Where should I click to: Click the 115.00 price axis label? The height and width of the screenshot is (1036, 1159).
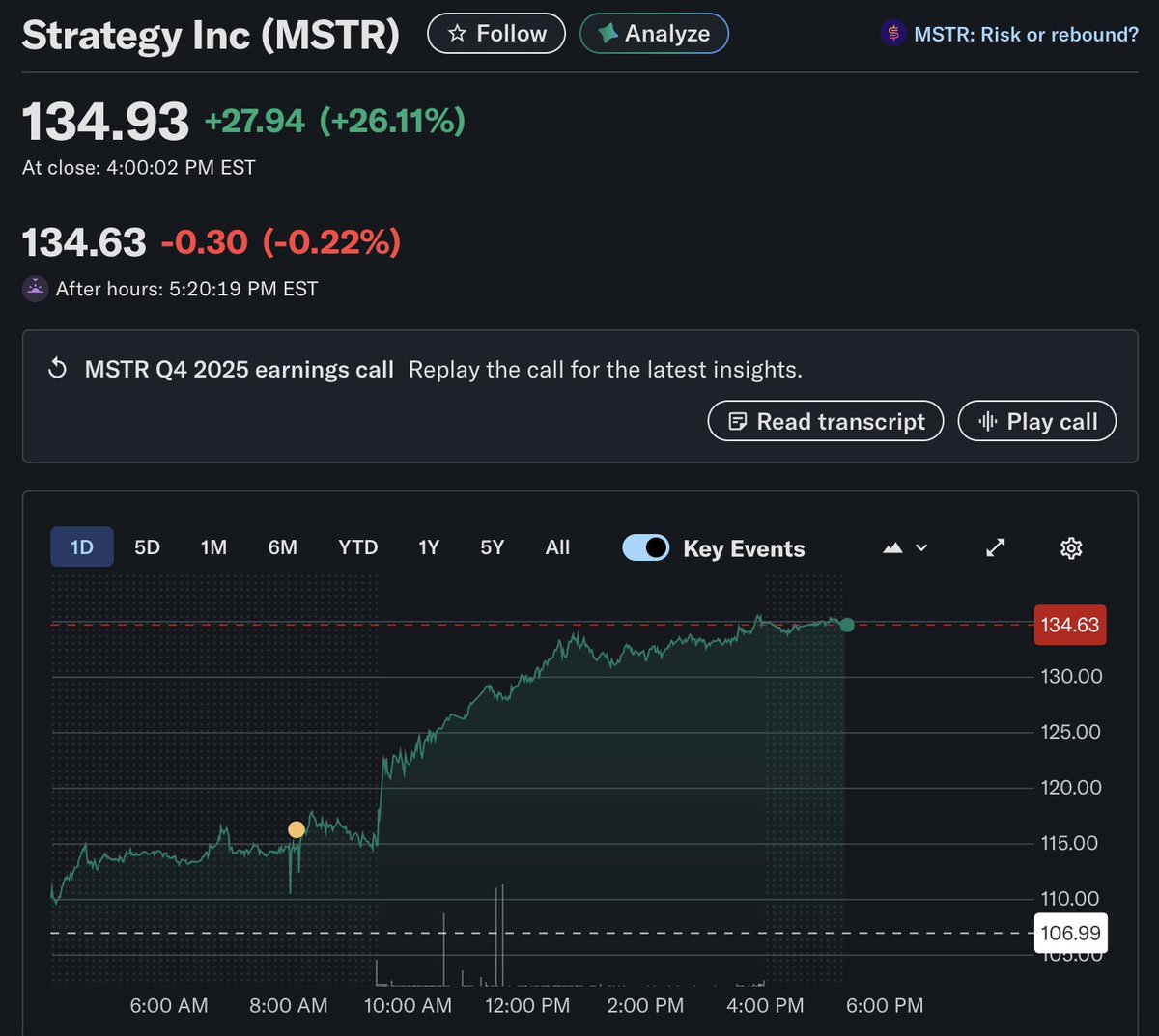[x=1071, y=843]
